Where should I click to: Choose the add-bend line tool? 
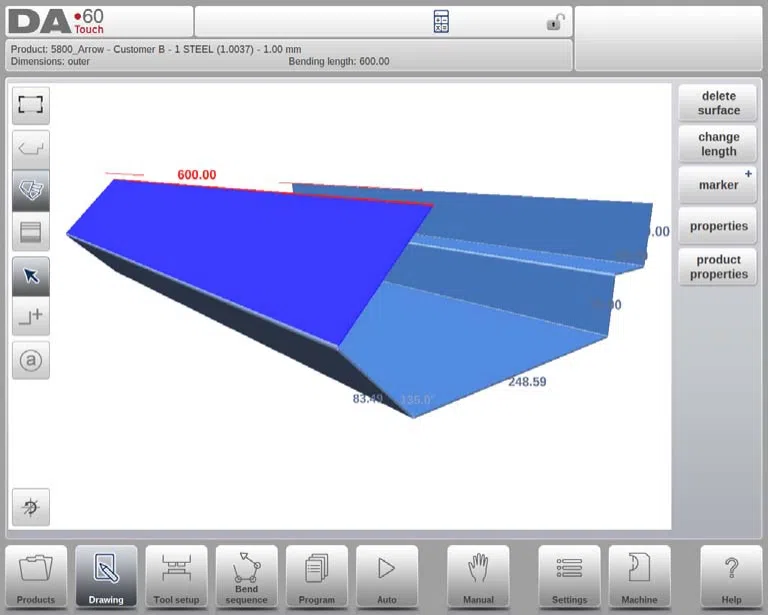point(31,316)
